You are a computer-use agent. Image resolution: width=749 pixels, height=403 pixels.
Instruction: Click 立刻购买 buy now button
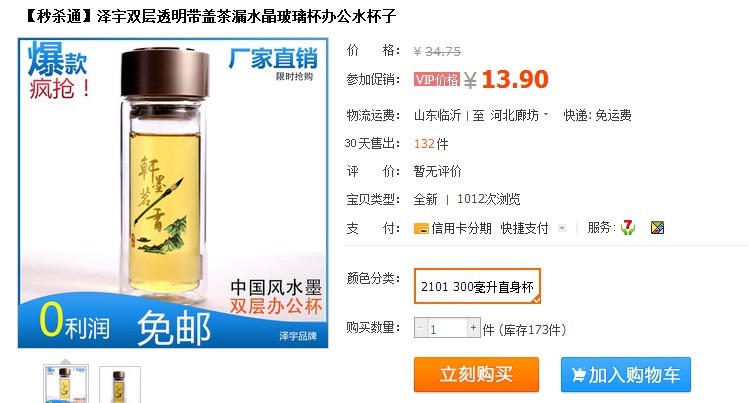pos(476,374)
